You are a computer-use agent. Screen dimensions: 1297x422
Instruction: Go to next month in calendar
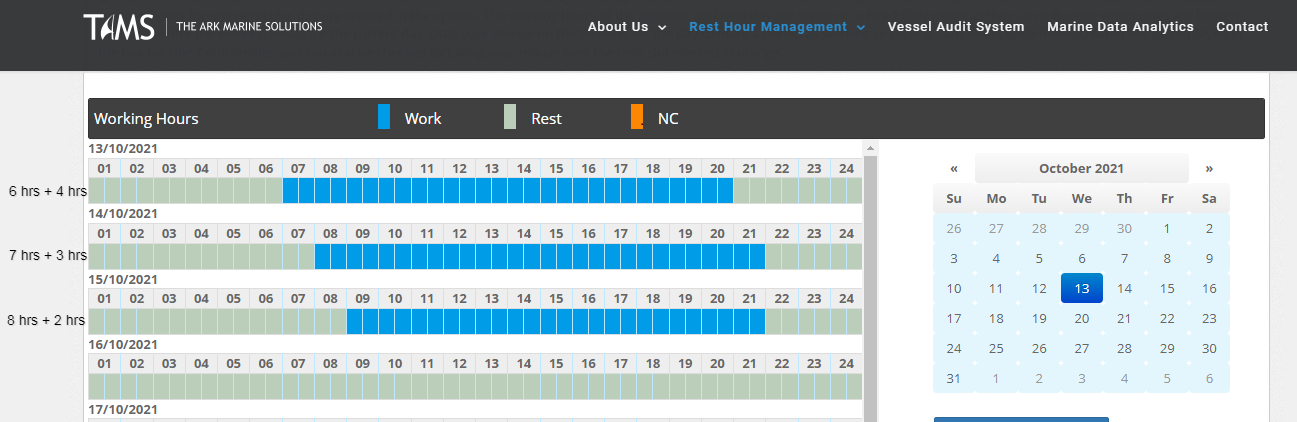pos(1209,169)
